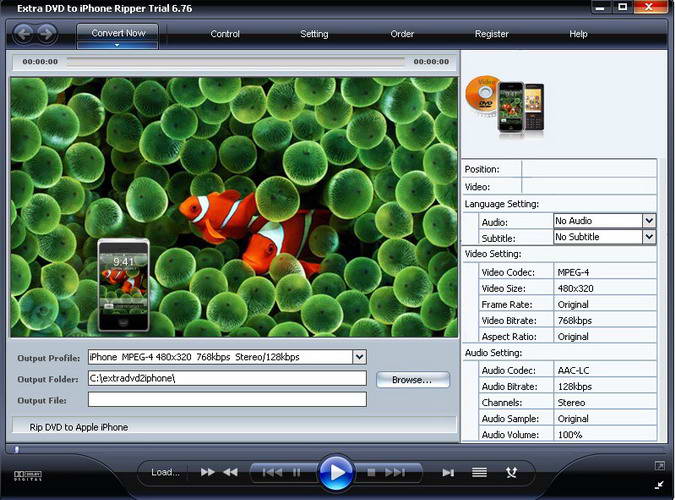
Task: Click the next chapter button
Action: [395, 472]
